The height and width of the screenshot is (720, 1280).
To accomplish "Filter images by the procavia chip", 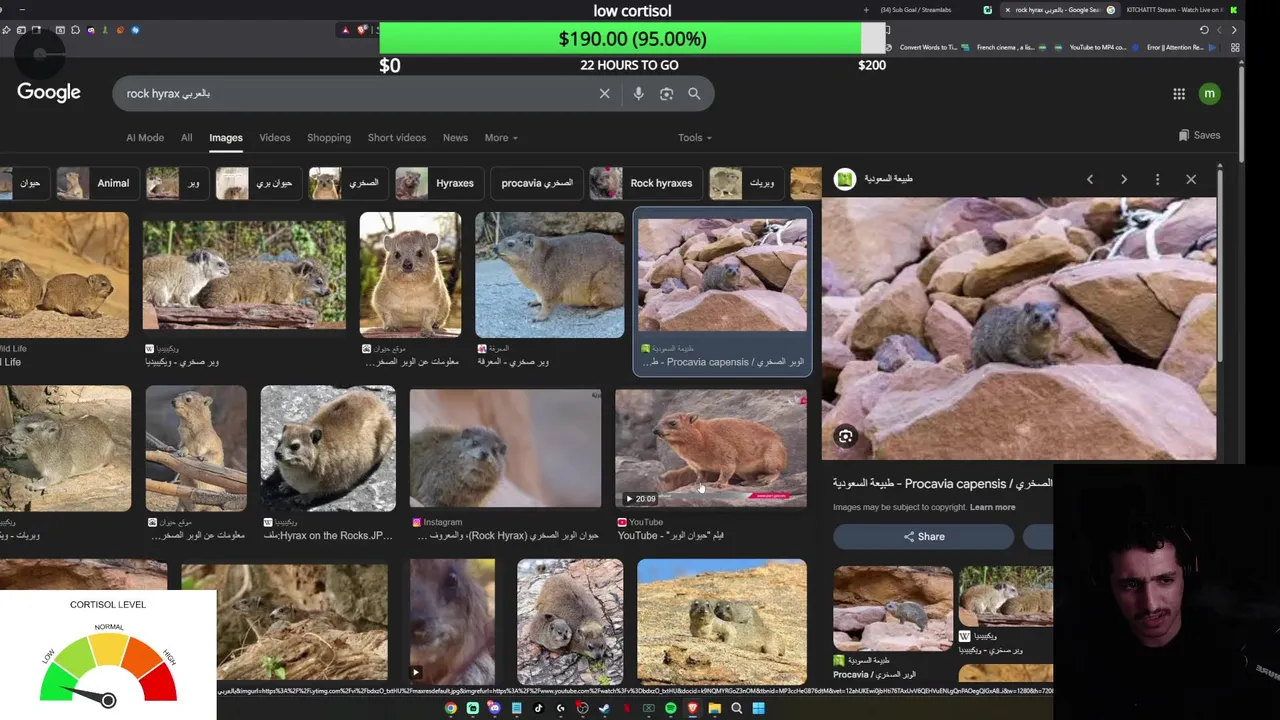I will coord(537,183).
